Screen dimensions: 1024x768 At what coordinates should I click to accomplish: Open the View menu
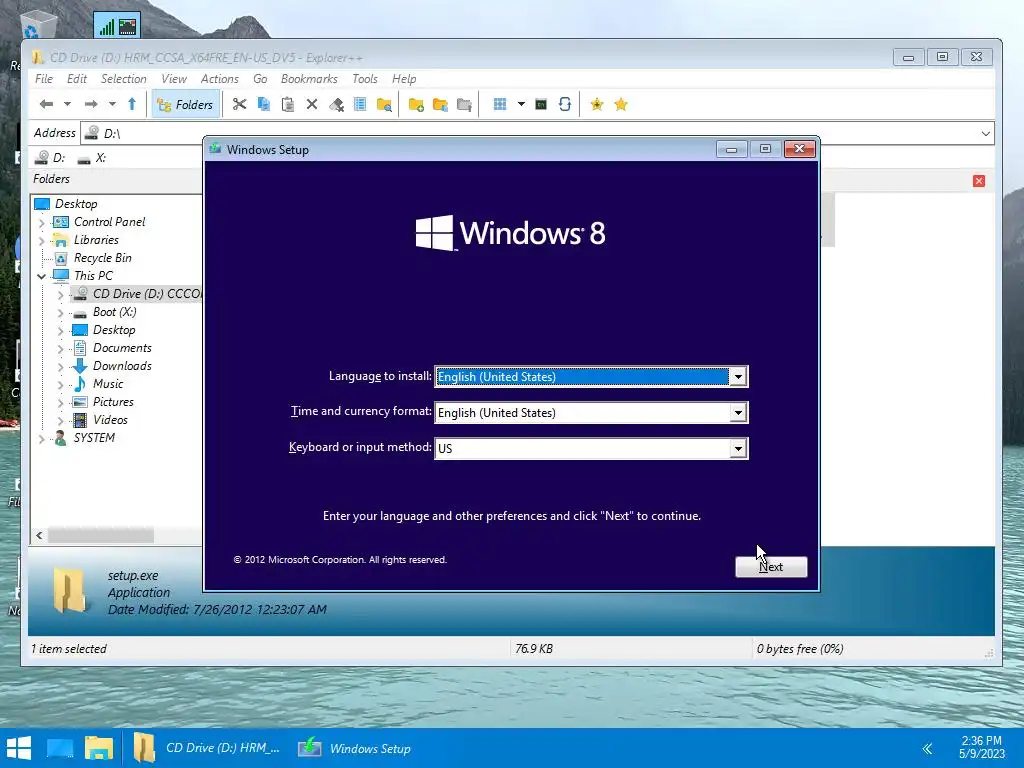pyautogui.click(x=174, y=79)
